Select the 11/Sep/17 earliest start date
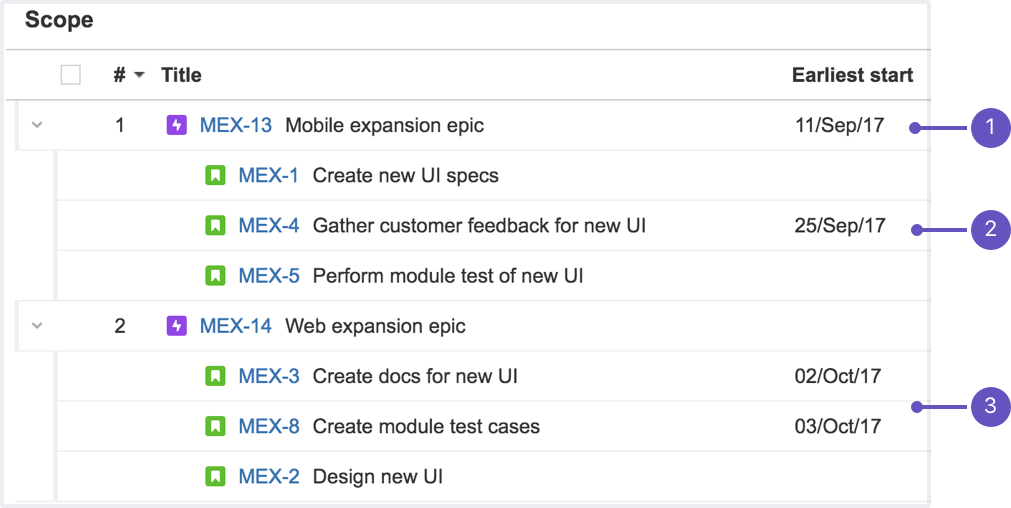This screenshot has width=1011, height=508. click(x=839, y=125)
